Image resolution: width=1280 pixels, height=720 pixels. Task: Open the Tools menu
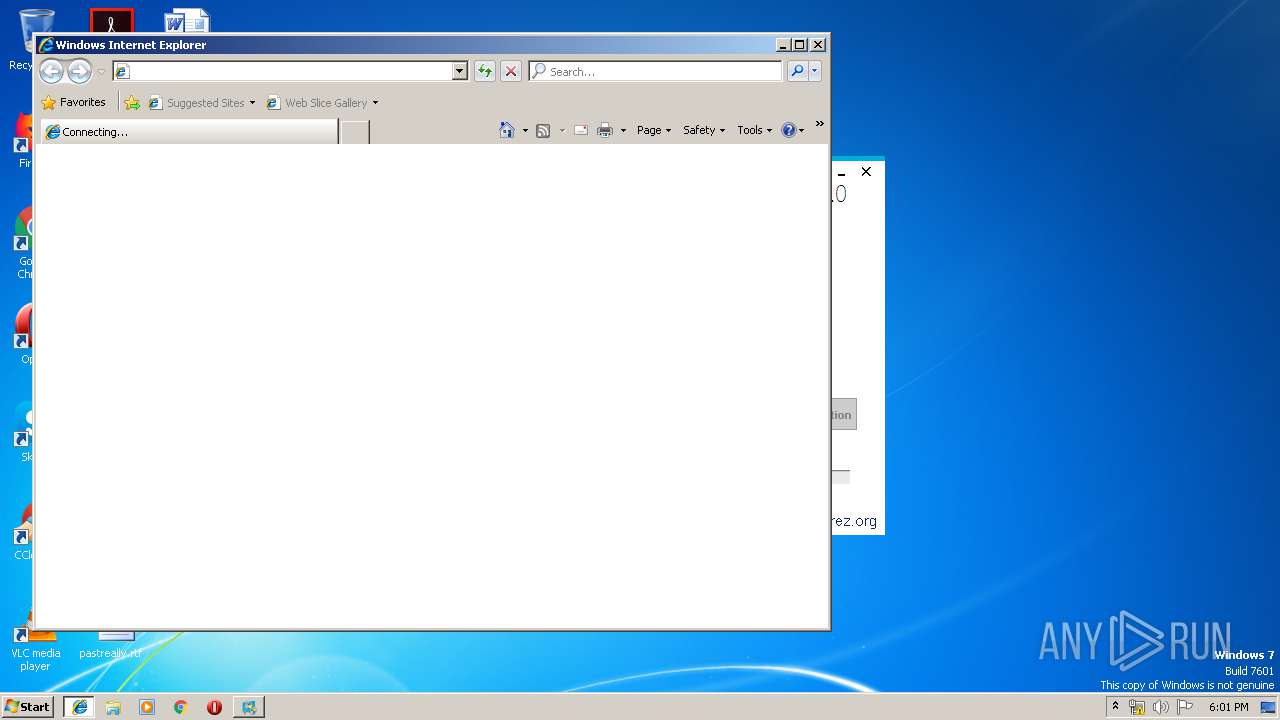click(755, 130)
